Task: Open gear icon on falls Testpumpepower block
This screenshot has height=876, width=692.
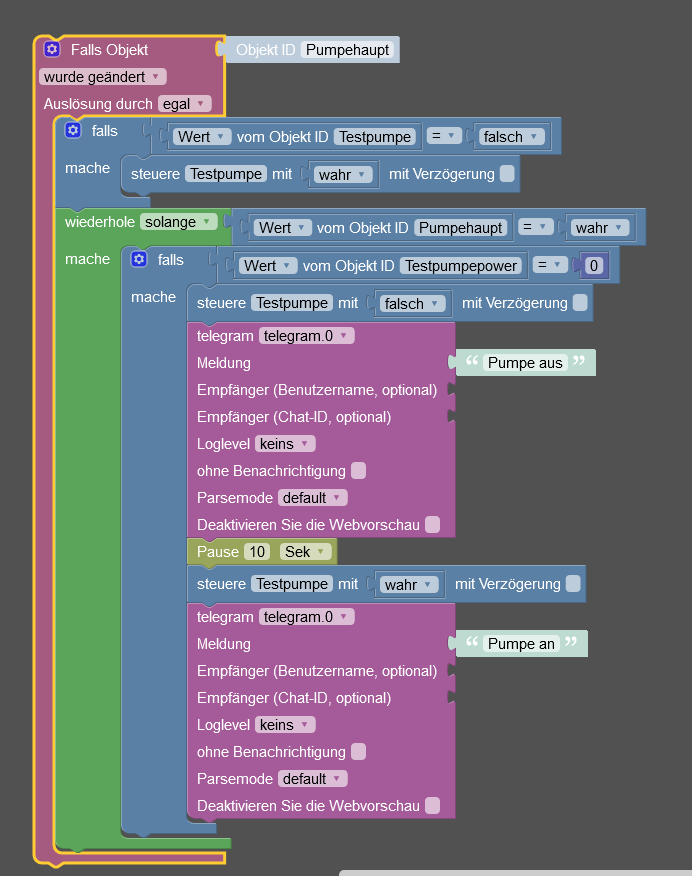Action: coord(139,259)
